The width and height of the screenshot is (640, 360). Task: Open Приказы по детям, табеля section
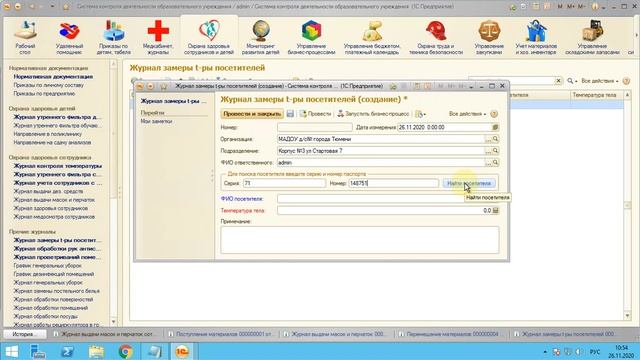coord(113,38)
